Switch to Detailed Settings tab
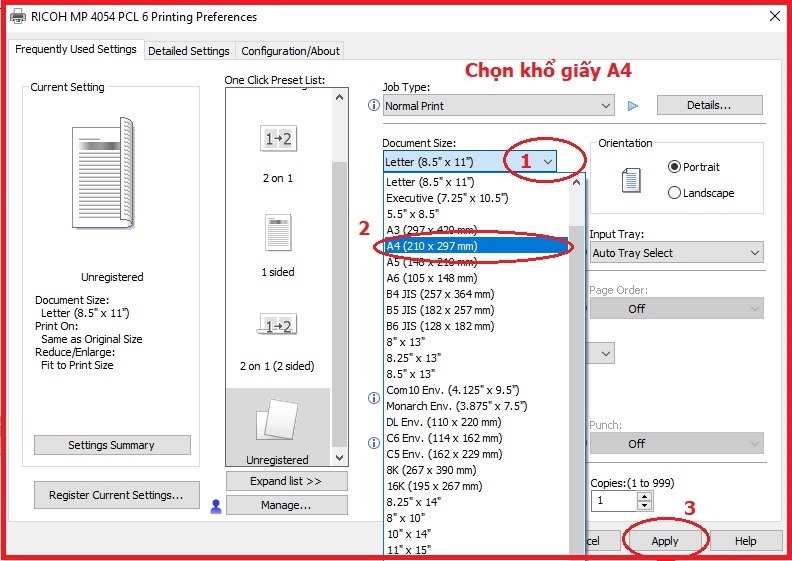The height and width of the screenshot is (561, 792). (x=189, y=51)
